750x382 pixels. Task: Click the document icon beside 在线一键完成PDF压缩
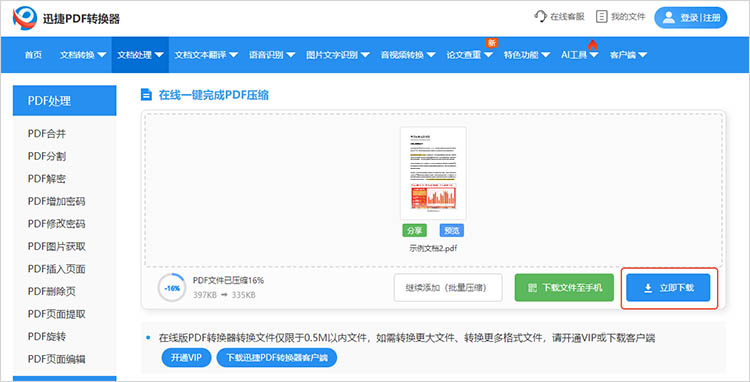pyautogui.click(x=146, y=95)
